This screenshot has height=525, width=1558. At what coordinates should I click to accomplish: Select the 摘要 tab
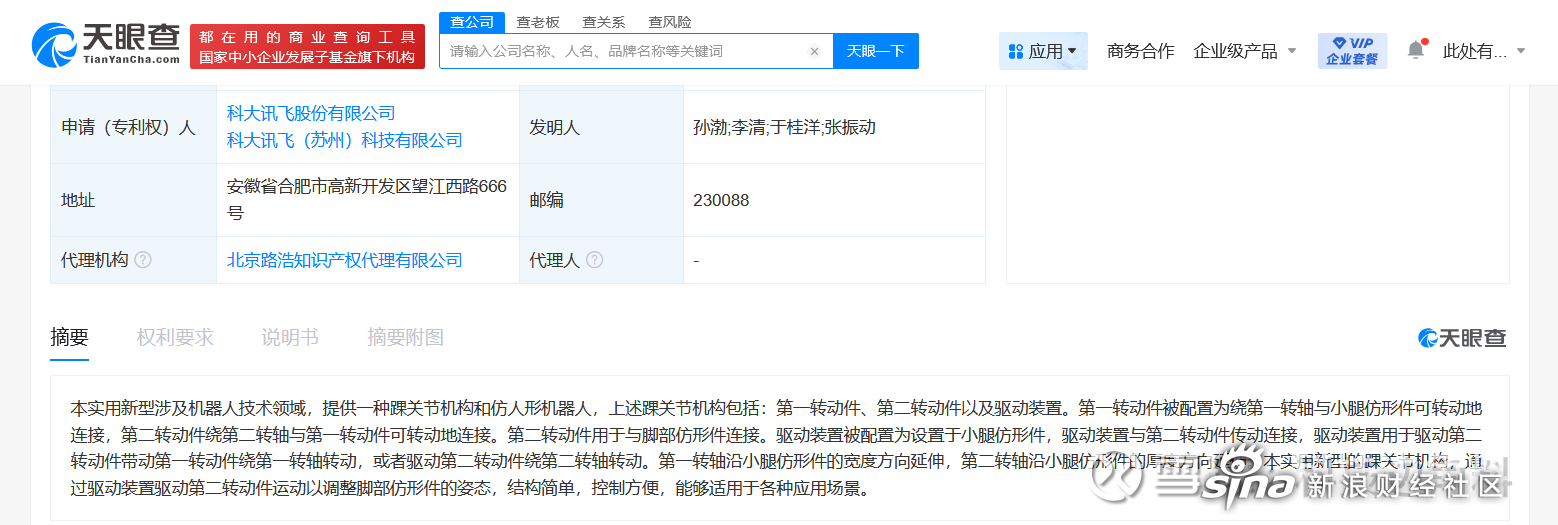point(70,338)
